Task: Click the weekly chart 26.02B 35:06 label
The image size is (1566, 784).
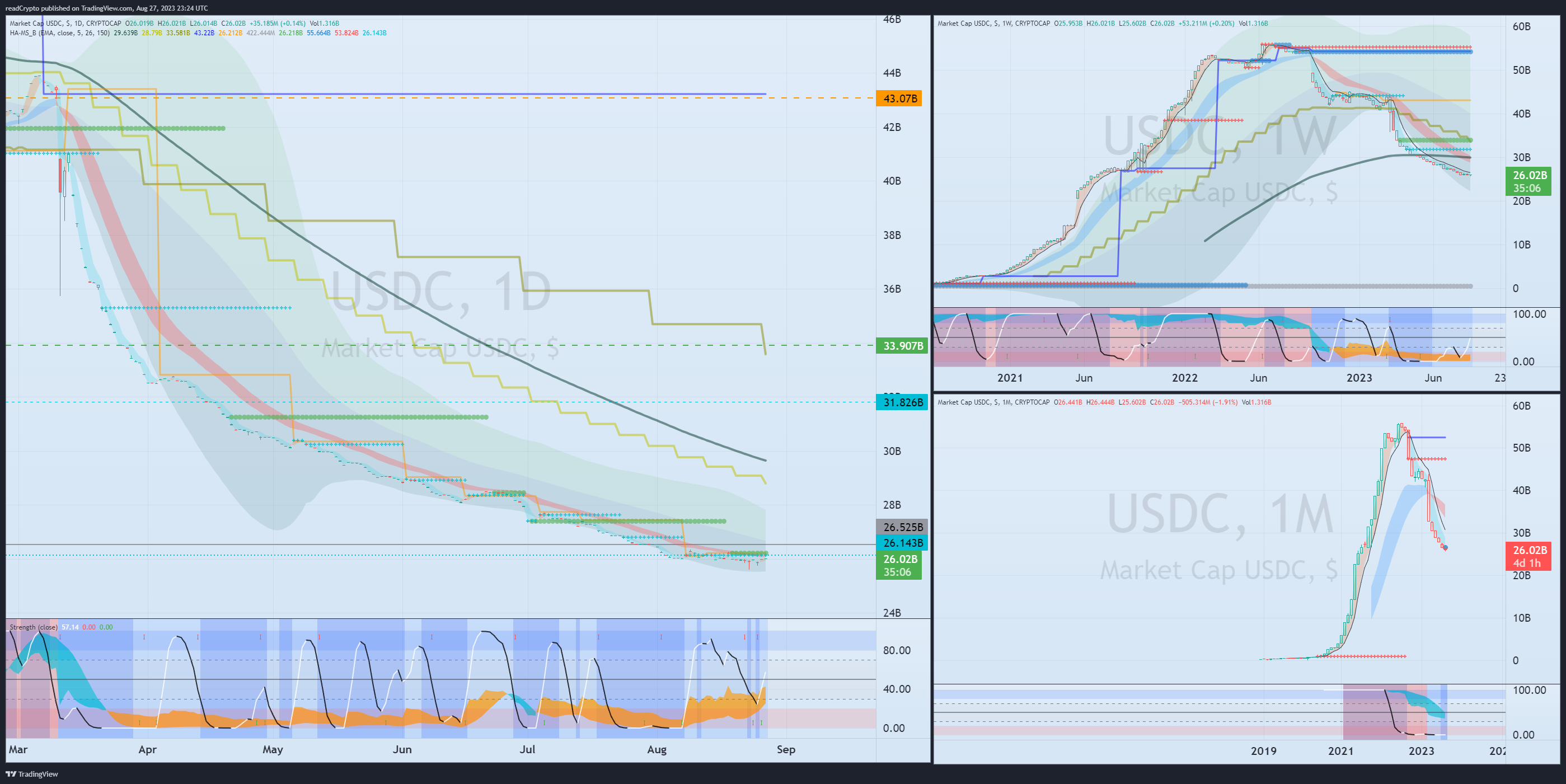Action: 1529,182
